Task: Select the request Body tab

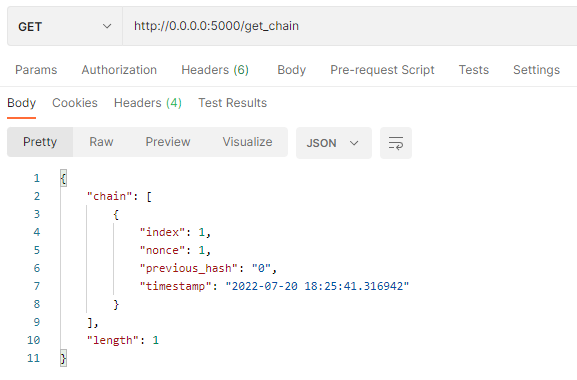Action: pyautogui.click(x=291, y=70)
